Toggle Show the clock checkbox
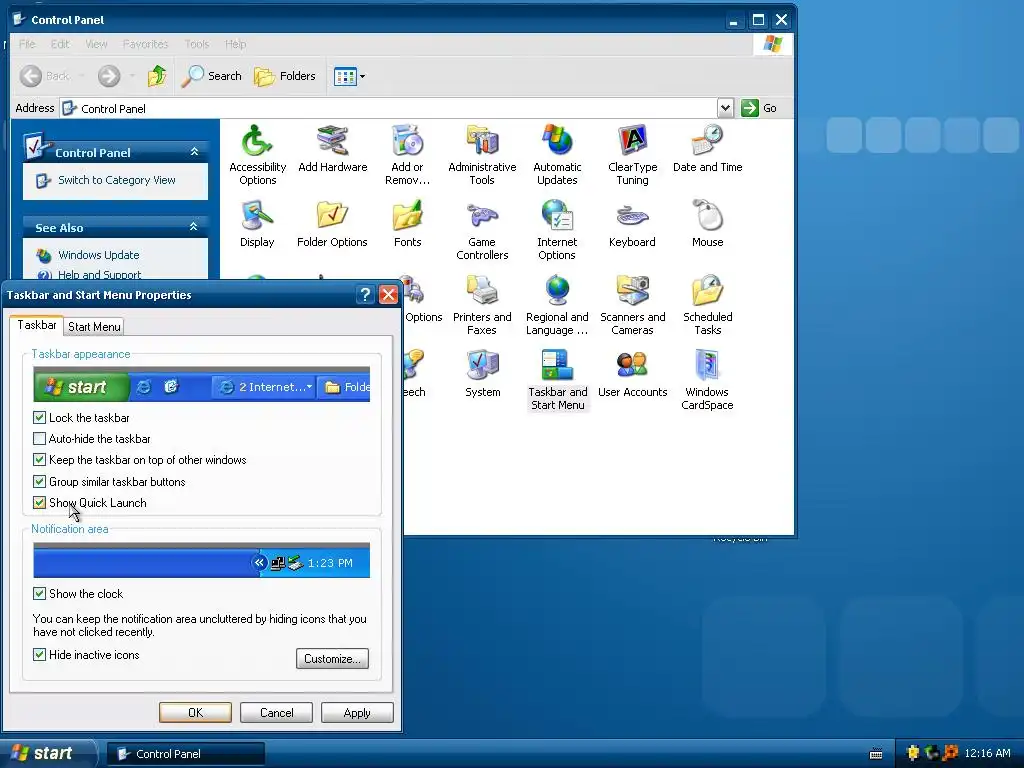 pos(39,594)
